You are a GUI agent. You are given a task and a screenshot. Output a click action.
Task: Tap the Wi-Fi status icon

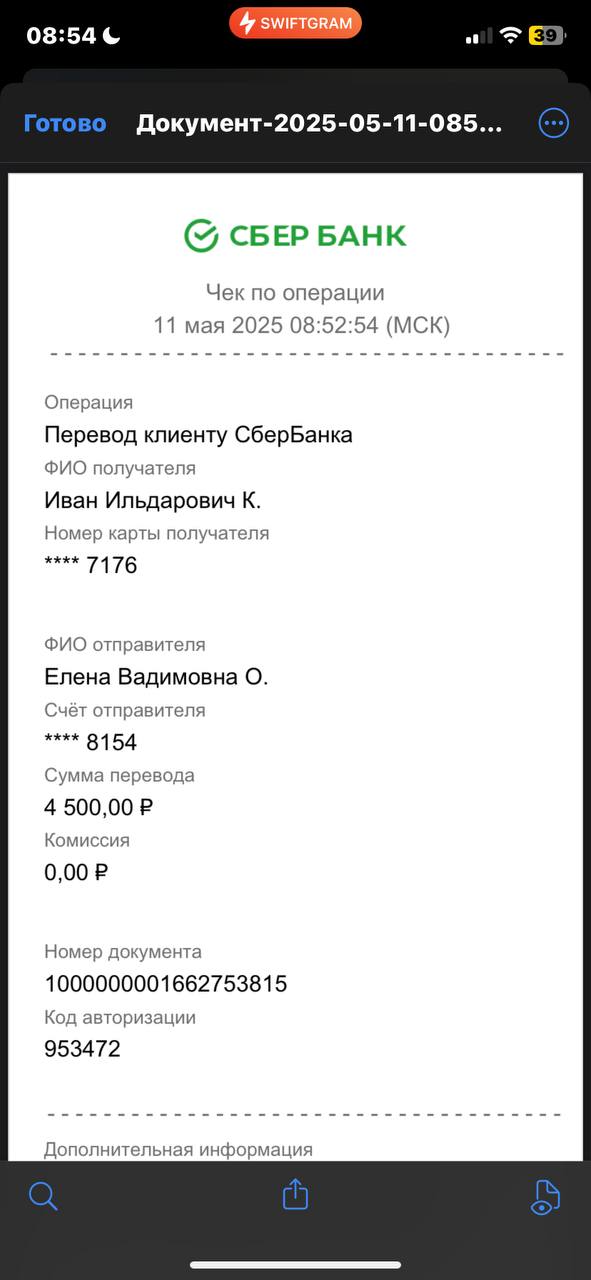coord(511,36)
